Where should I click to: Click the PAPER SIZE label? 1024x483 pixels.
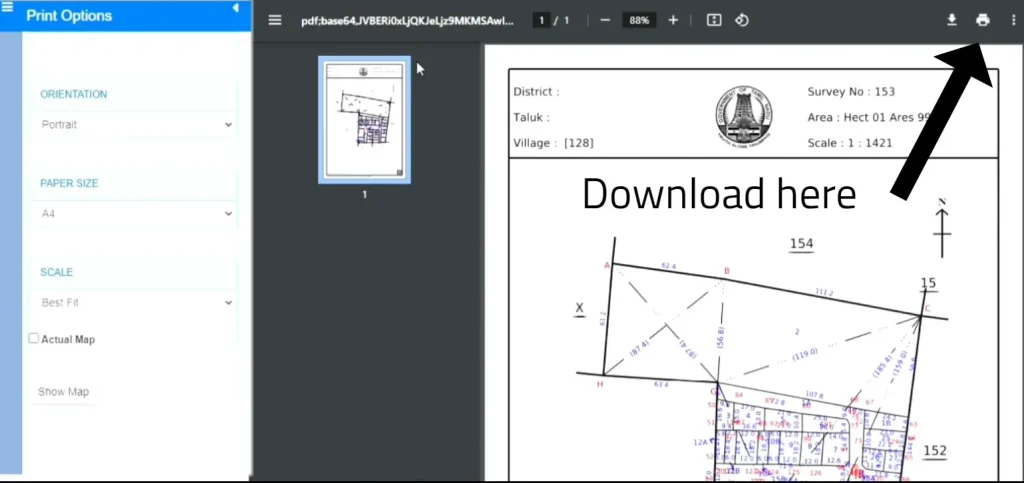tap(69, 183)
